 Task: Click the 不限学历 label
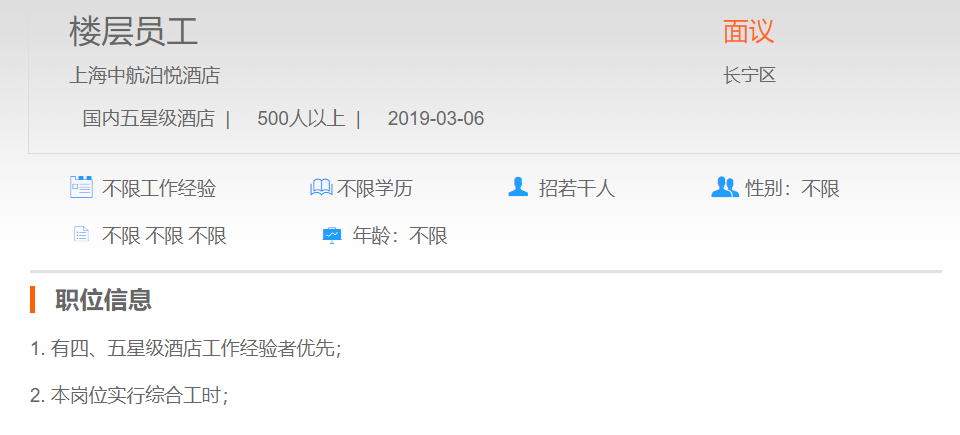point(375,189)
